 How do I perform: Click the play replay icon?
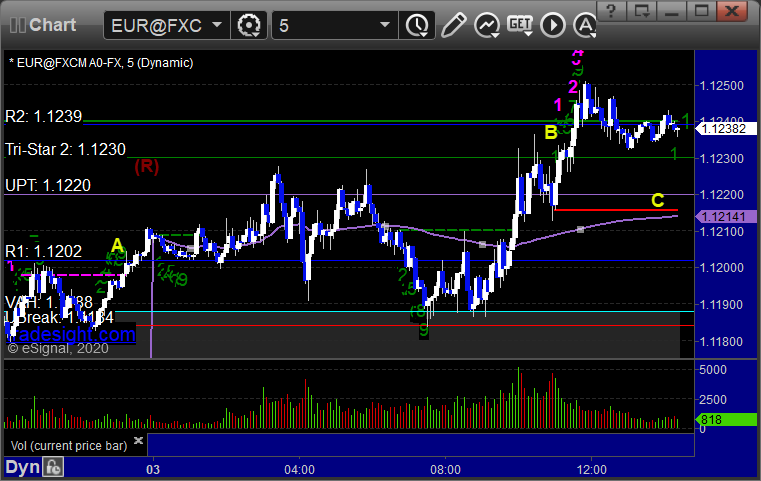pyautogui.click(x=553, y=25)
